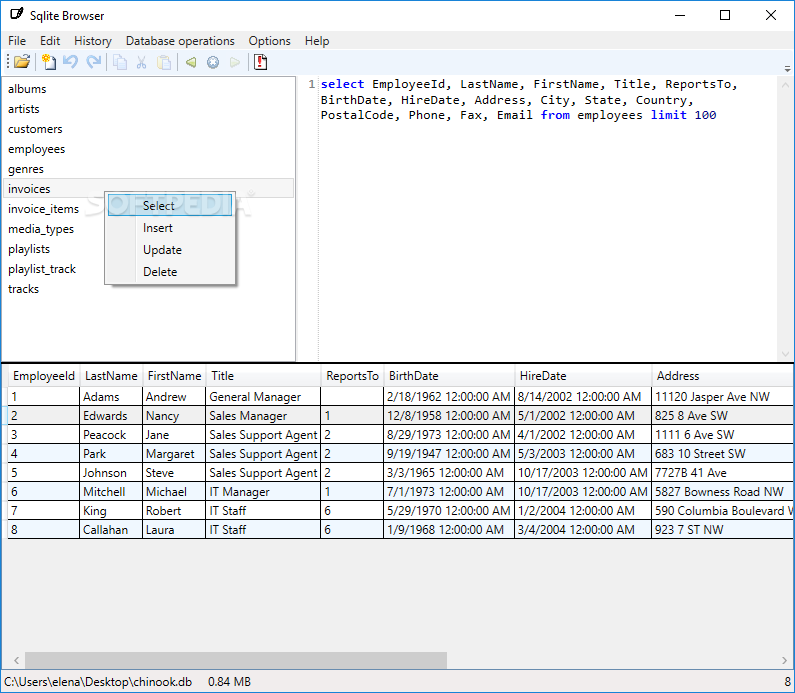
Task: Click the 'IT Manager' cell
Action: 263,492
